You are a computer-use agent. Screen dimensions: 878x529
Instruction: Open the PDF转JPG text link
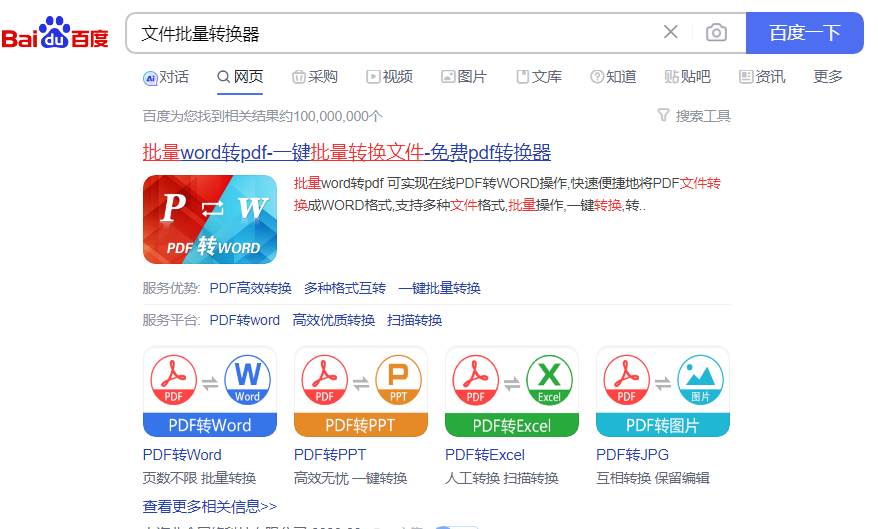632,455
